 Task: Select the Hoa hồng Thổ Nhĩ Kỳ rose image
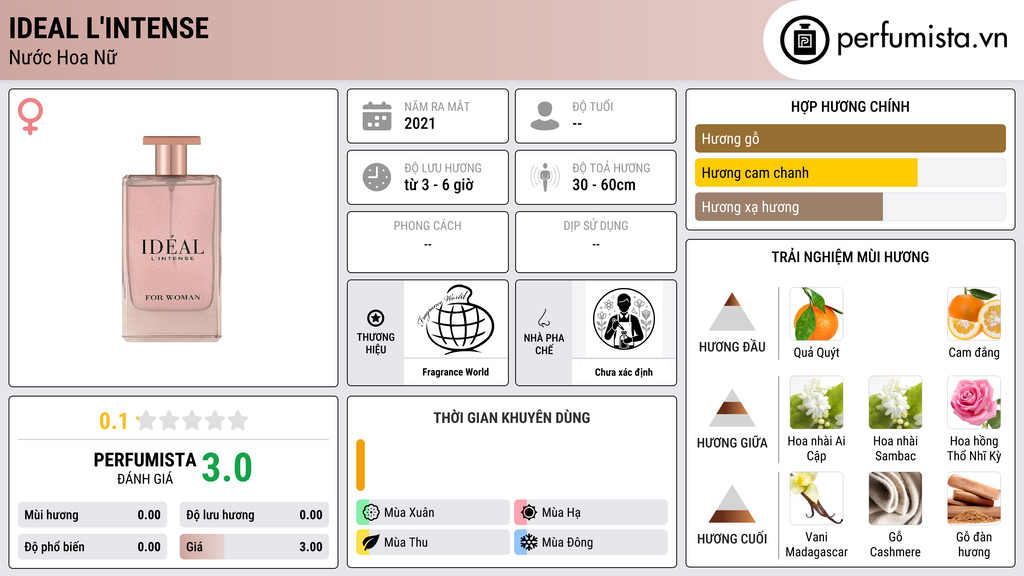[974, 402]
